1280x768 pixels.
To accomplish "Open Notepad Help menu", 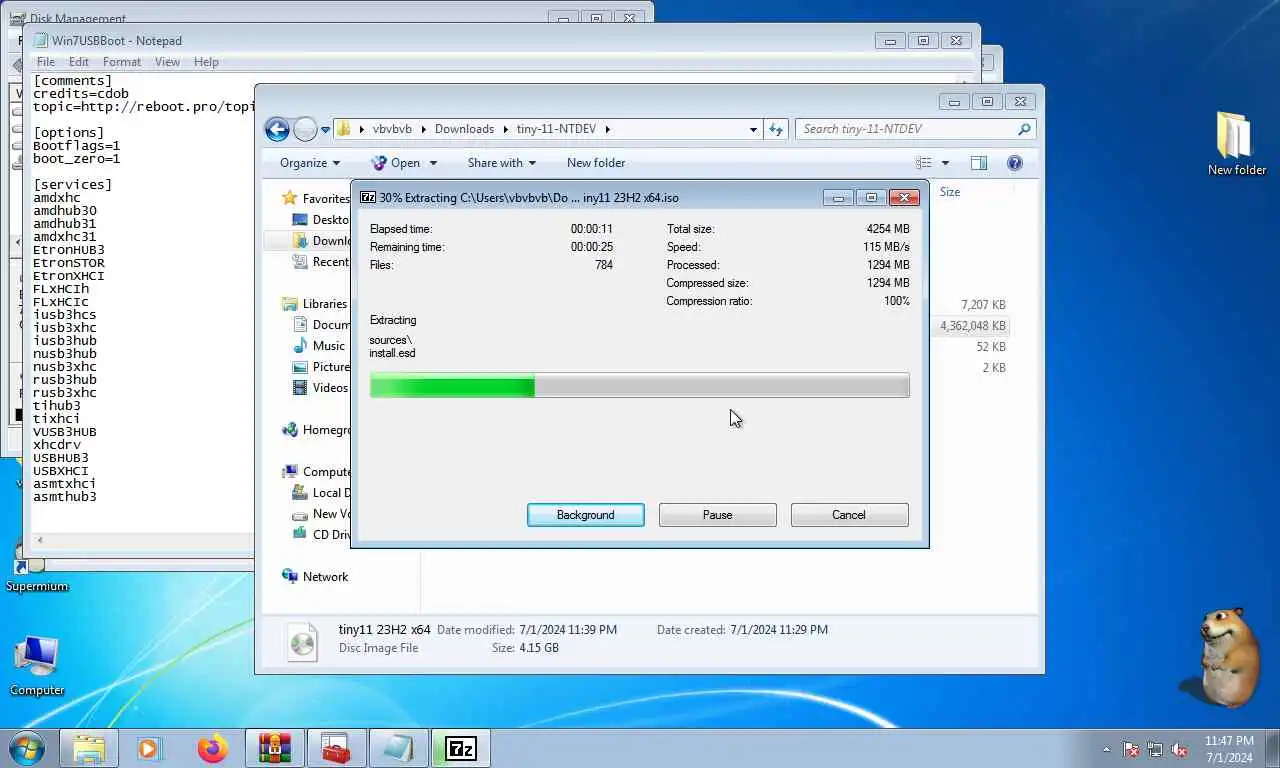I will (x=206, y=62).
